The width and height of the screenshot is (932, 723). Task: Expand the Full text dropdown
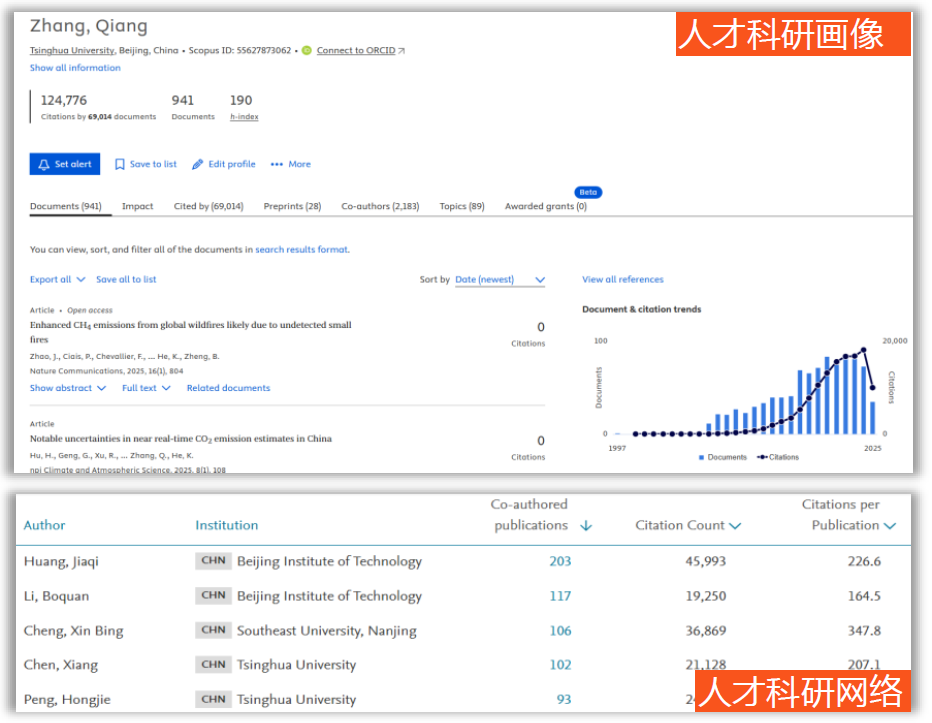point(146,388)
